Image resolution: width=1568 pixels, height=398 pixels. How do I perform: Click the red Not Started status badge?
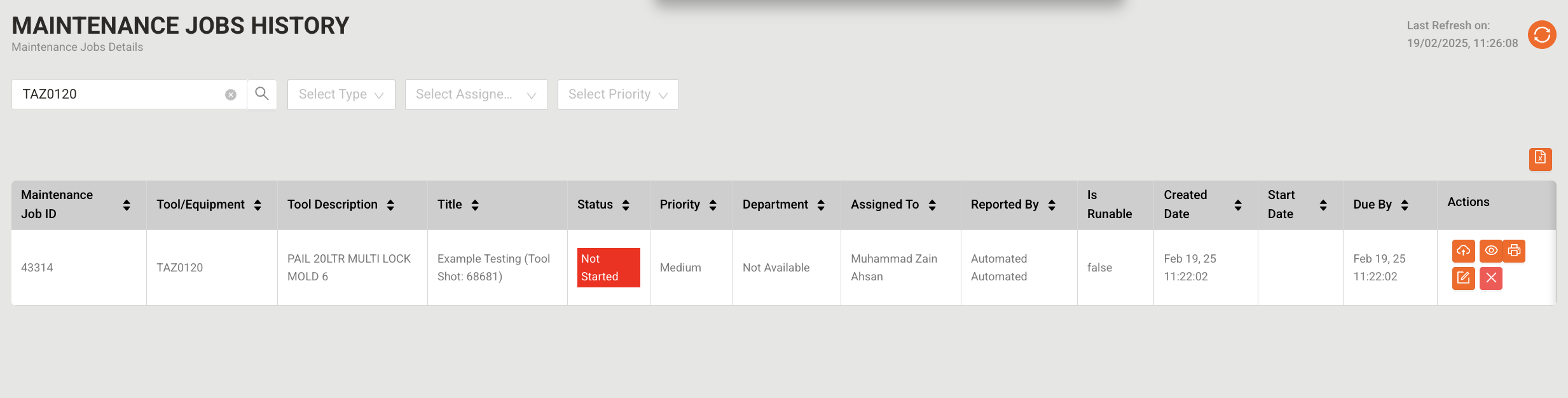609,268
